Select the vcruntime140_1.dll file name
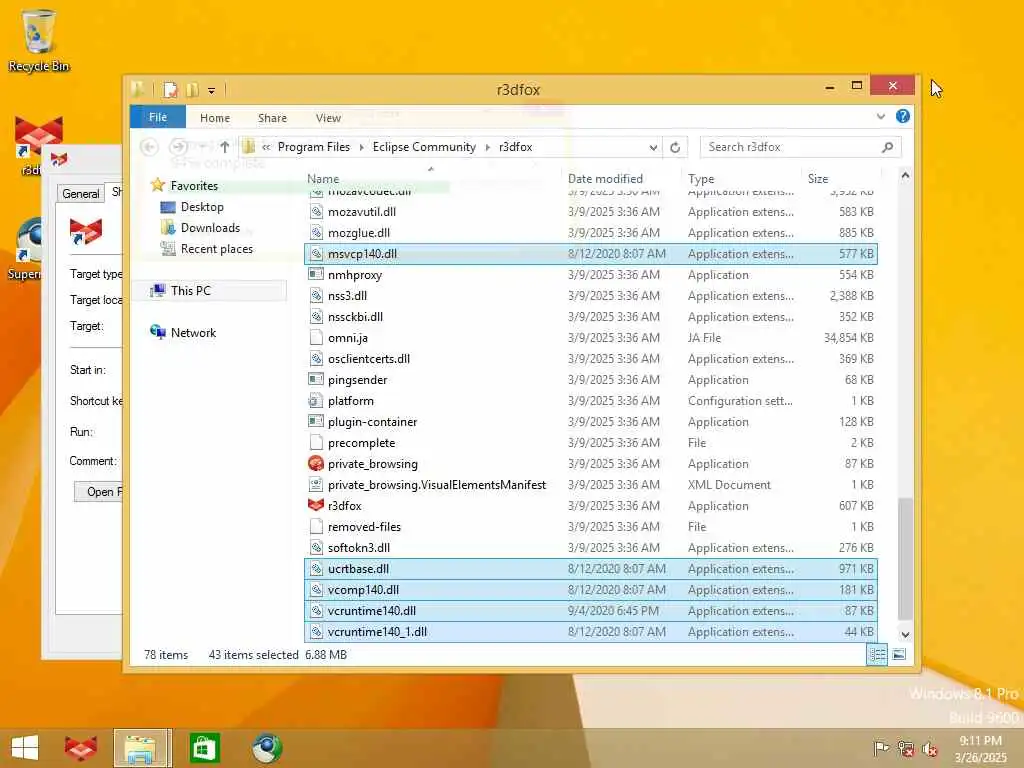Viewport: 1024px width, 768px height. tap(377, 632)
